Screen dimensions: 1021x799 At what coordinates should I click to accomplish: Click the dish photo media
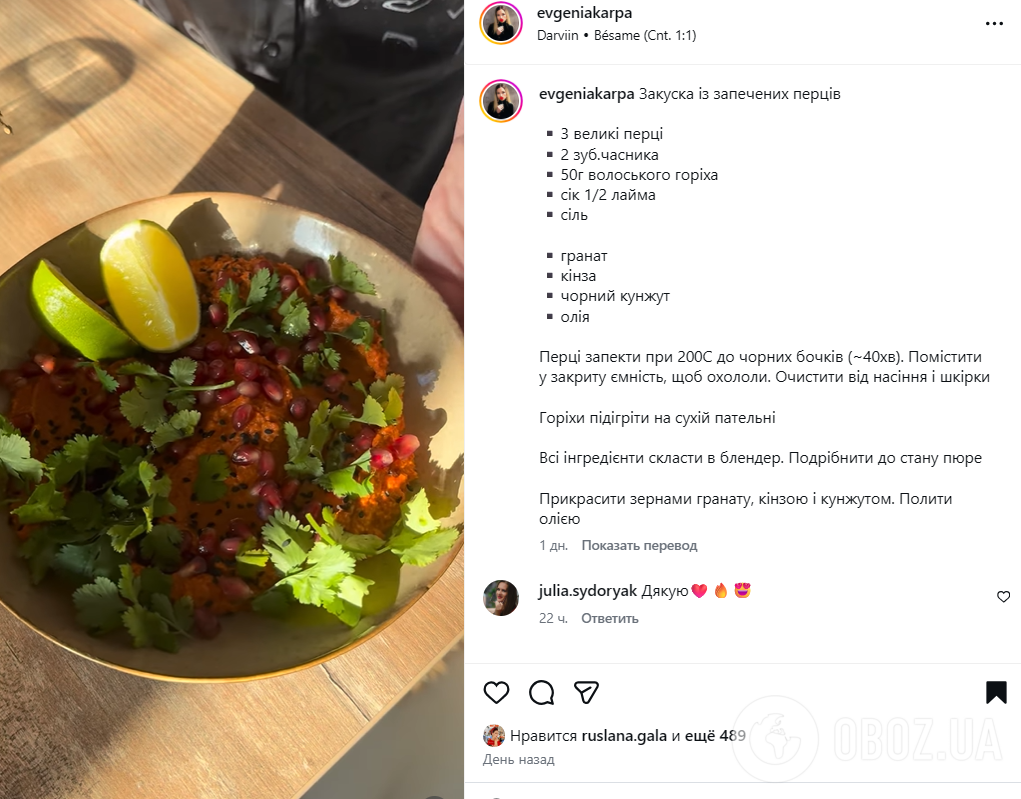[x=232, y=399]
